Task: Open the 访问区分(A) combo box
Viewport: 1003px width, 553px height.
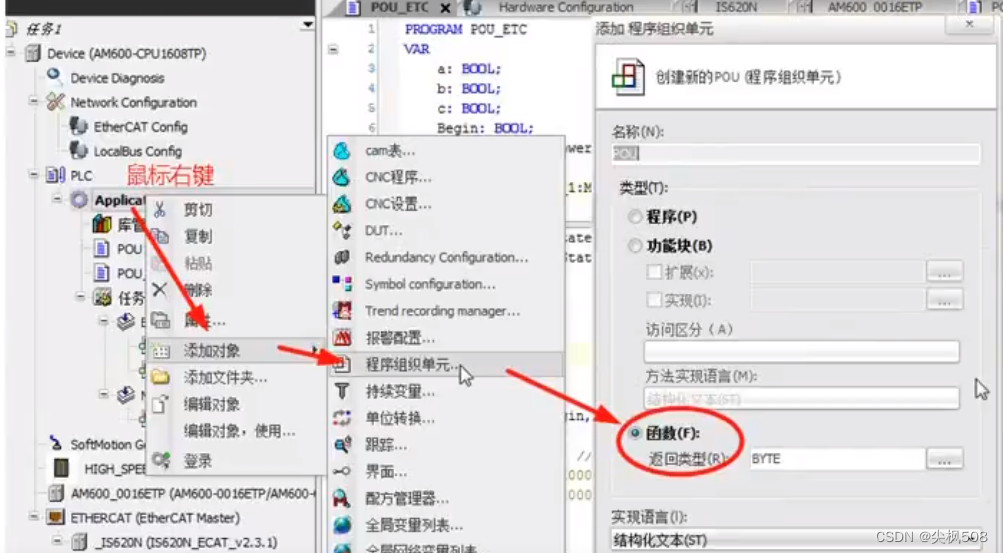Action: coord(802,351)
